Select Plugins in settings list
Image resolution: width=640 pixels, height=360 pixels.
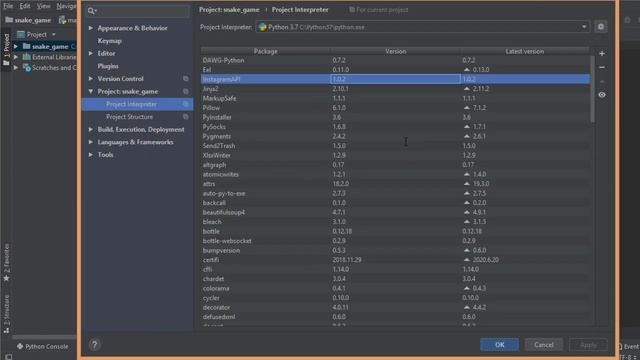(108, 66)
